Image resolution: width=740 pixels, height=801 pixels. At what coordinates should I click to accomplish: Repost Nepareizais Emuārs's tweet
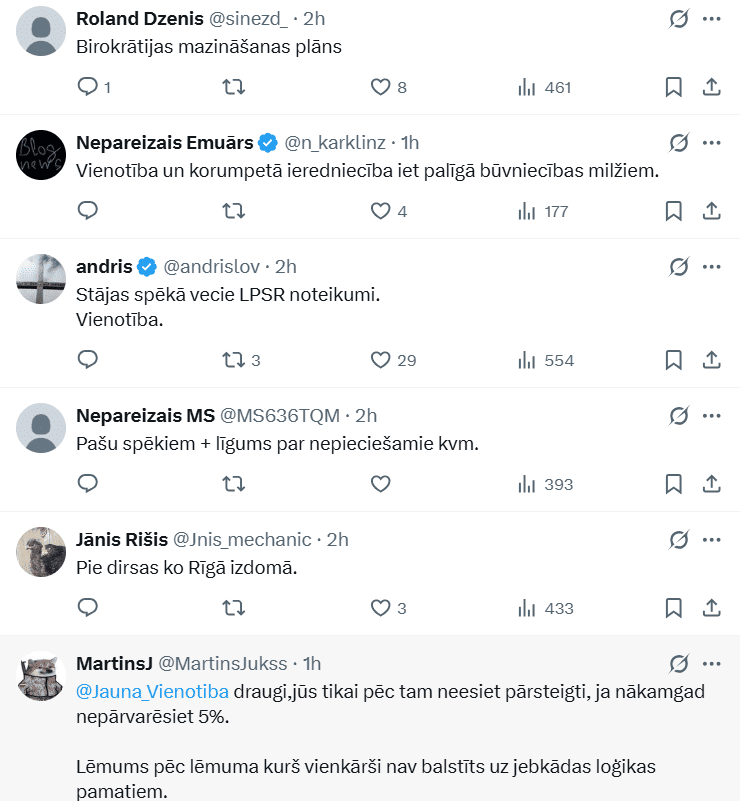tap(232, 211)
